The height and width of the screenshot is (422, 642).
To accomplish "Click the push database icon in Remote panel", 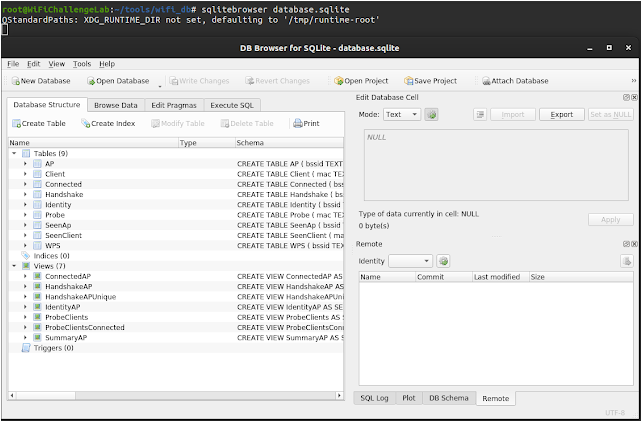I will click(626, 261).
